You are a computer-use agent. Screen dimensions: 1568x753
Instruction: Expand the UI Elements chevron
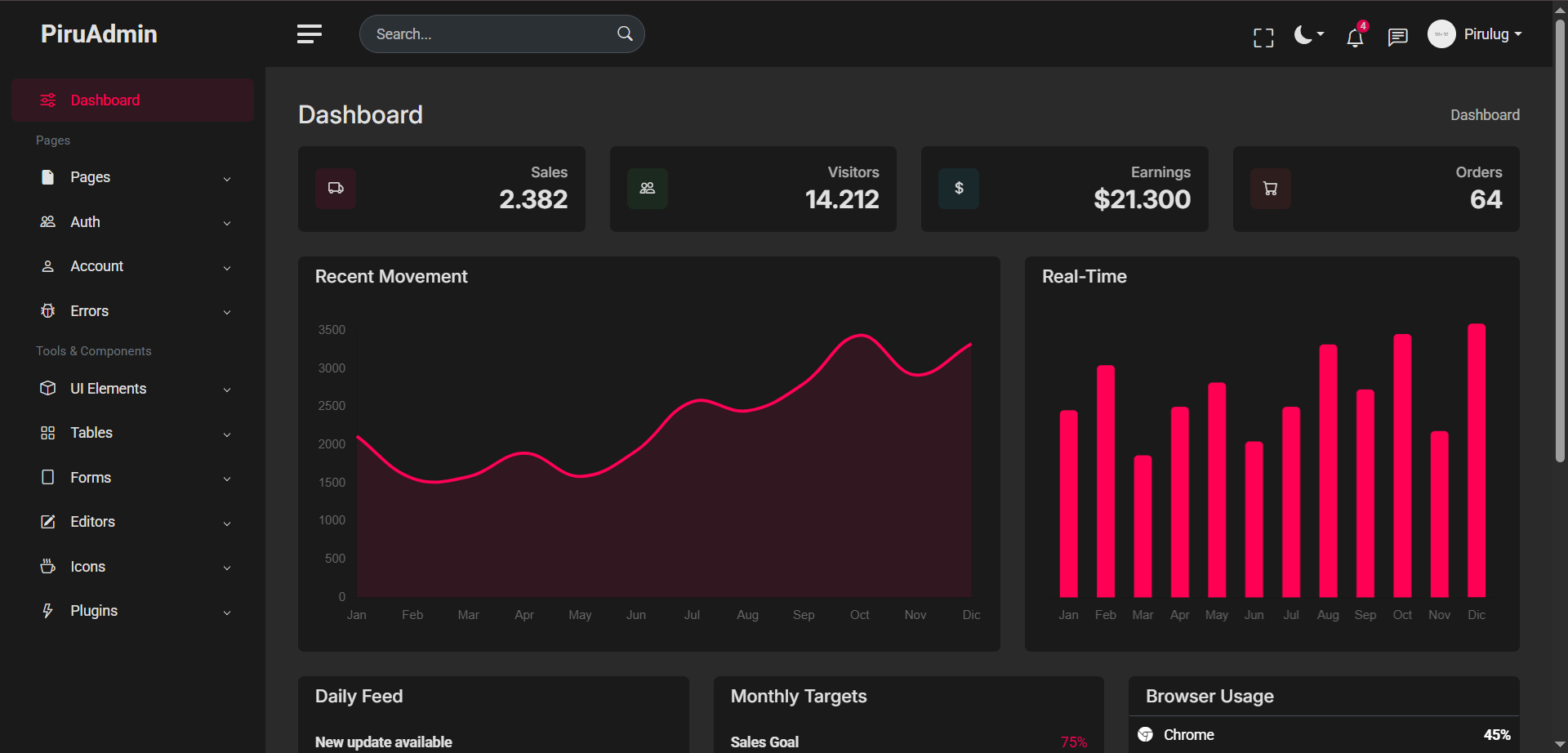tap(227, 390)
